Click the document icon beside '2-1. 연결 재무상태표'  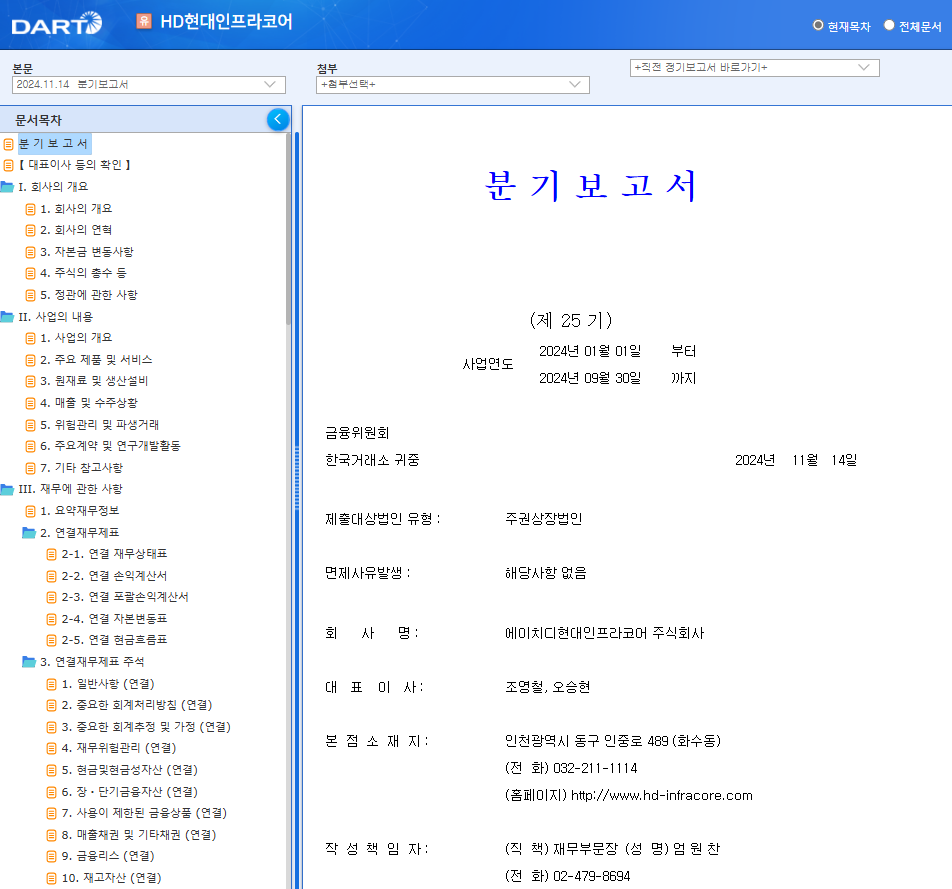click(51, 553)
